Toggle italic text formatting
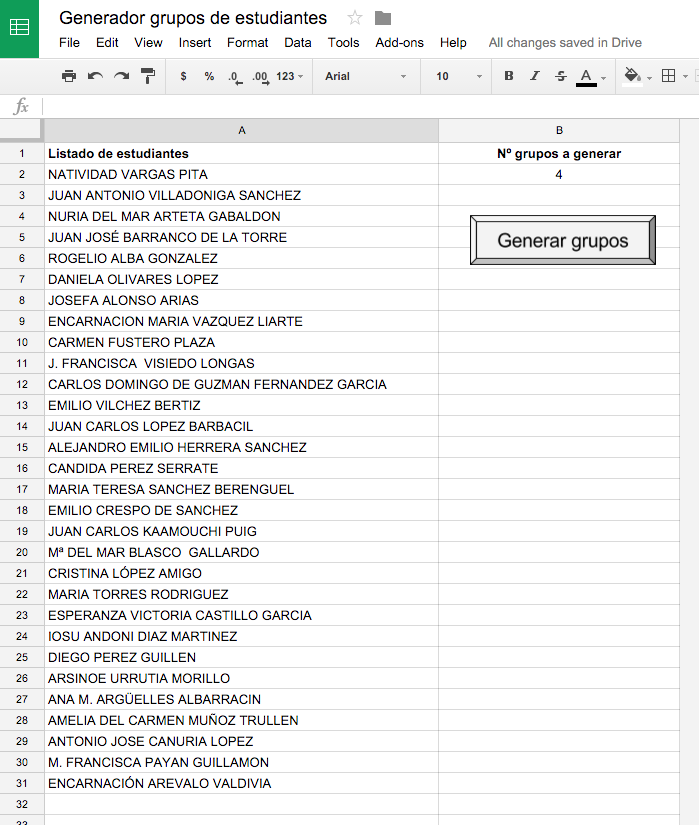This screenshot has height=825, width=699. coord(534,76)
